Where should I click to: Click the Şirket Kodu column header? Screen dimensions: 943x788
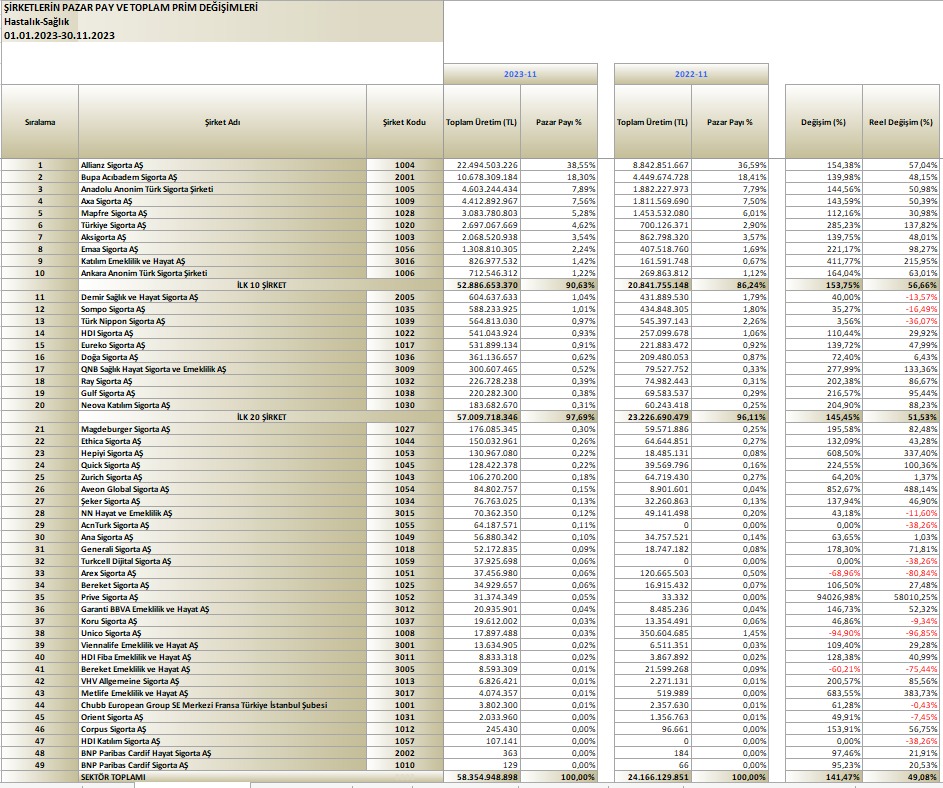tap(405, 122)
